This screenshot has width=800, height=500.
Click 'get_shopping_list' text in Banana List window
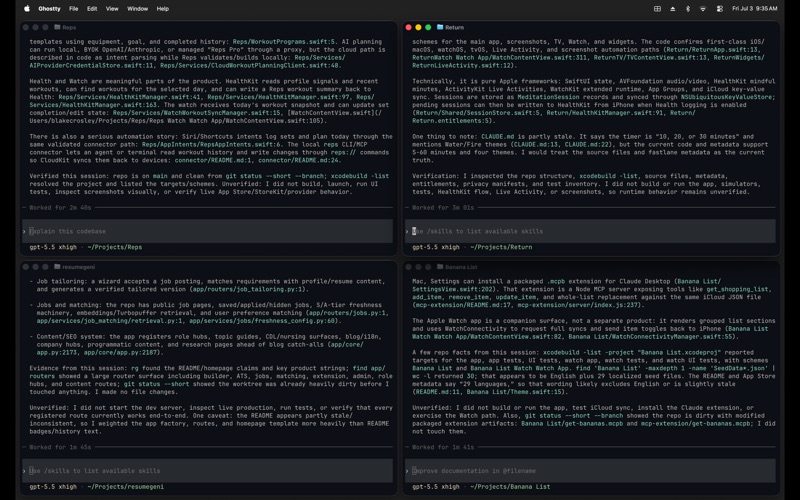pyautogui.click(x=737, y=289)
